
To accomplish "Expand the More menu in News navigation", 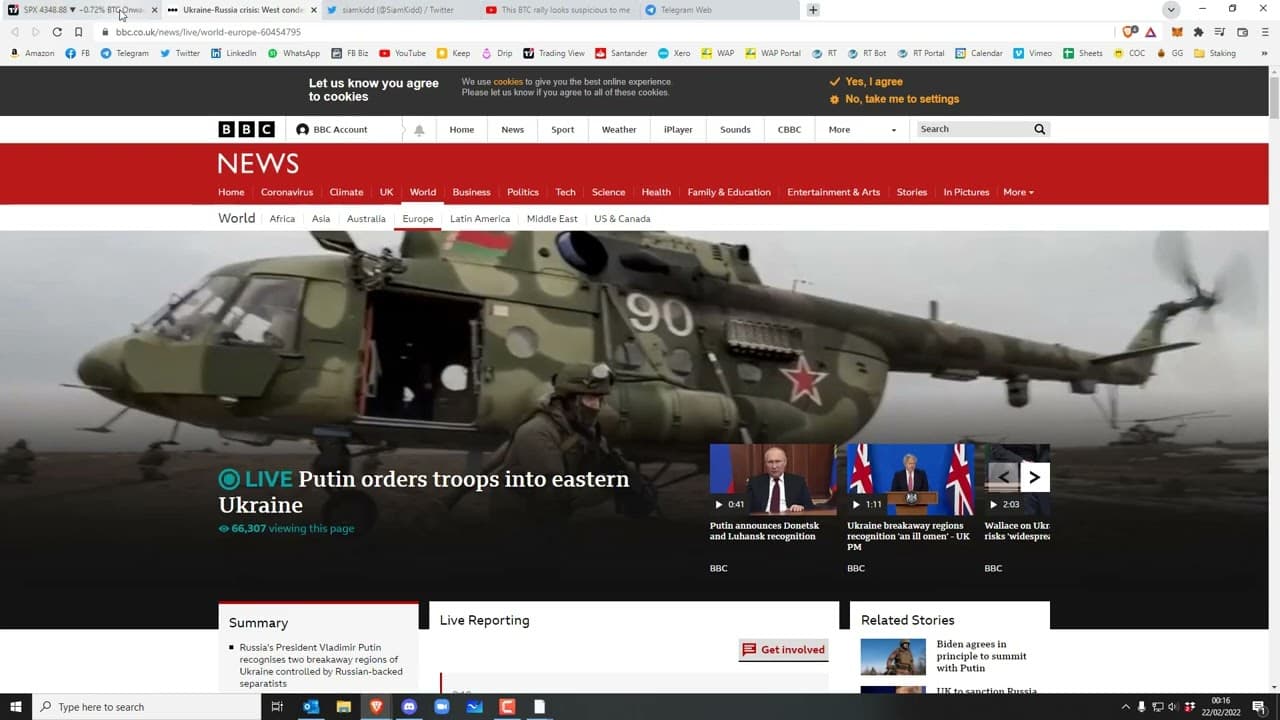I will pos(1018,192).
